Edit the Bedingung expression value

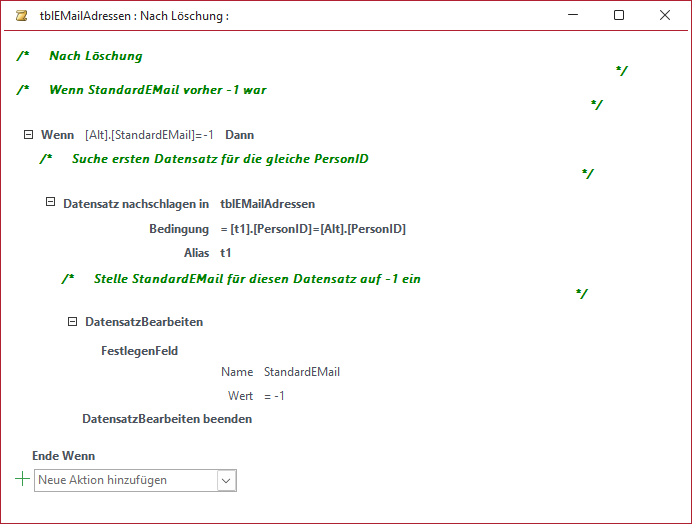tap(312, 229)
